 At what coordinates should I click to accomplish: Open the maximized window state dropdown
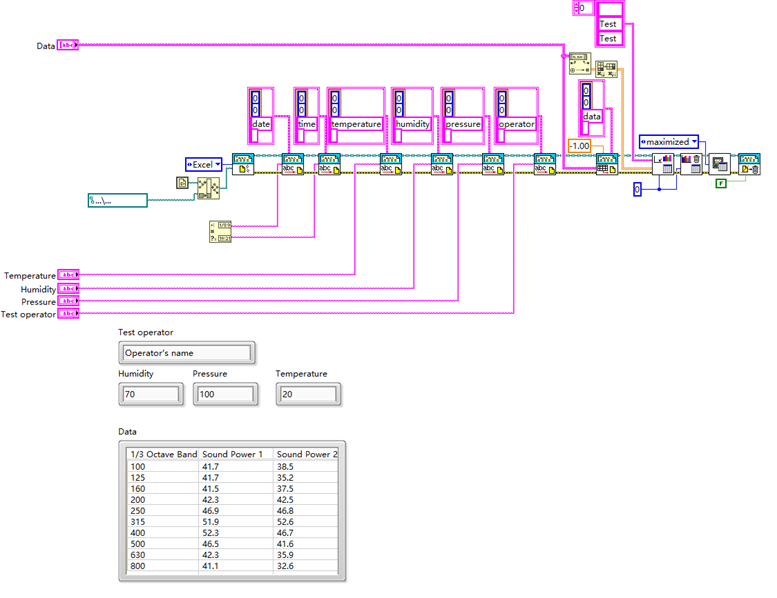pos(668,142)
